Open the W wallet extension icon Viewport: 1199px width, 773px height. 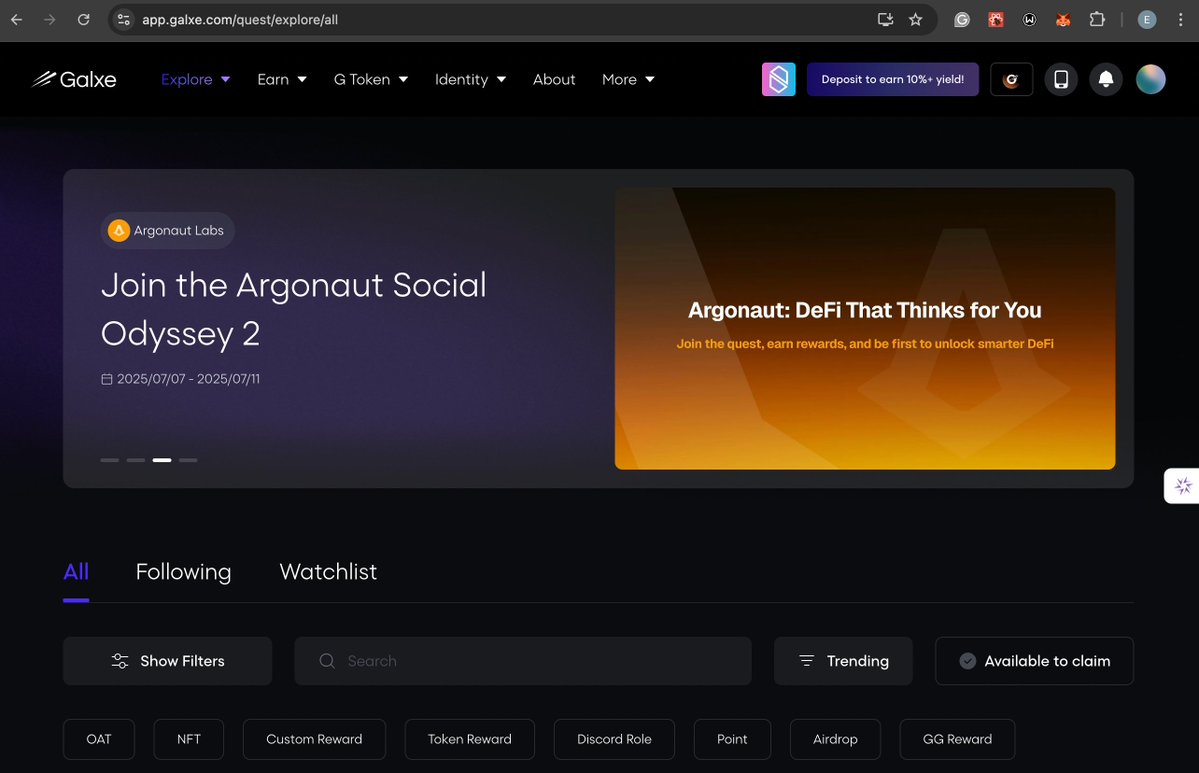(x=1029, y=20)
